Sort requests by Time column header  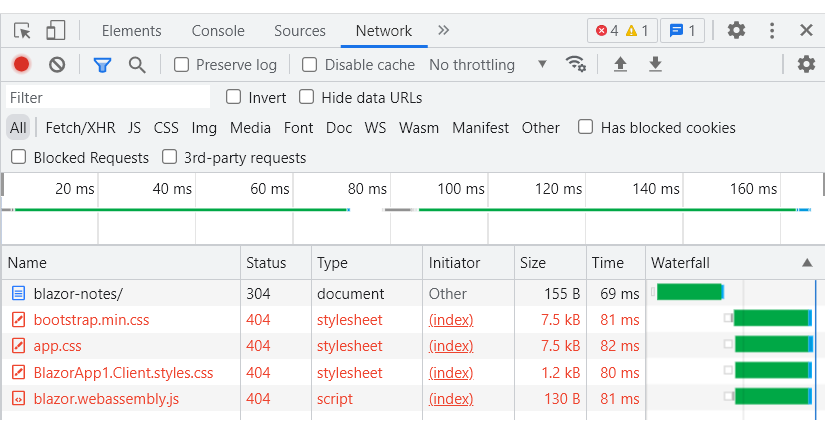(616, 263)
